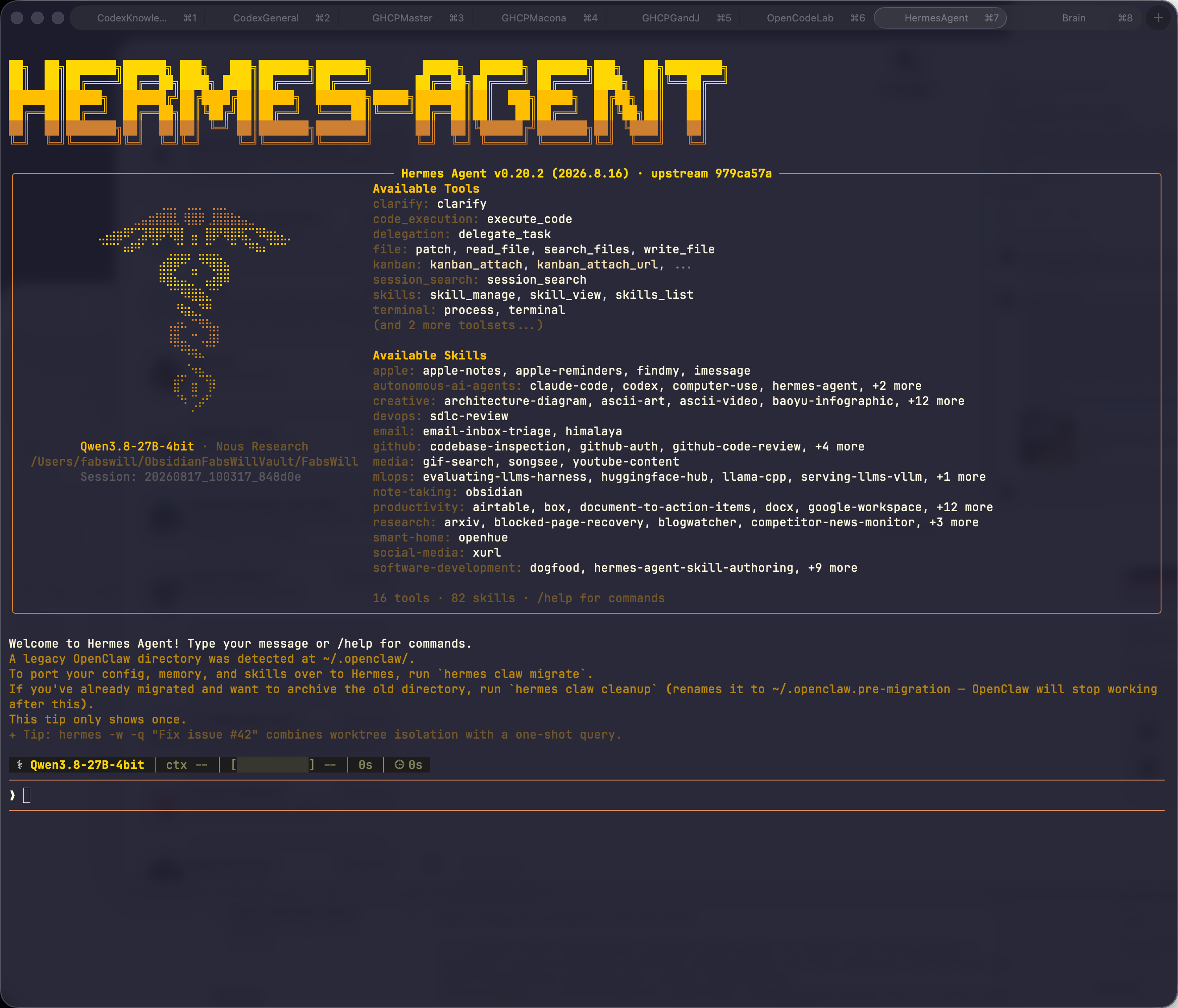Viewport: 1178px width, 1008px height.
Task: Click the ObsidianFabsWillVault working directory path
Action: pos(194,462)
